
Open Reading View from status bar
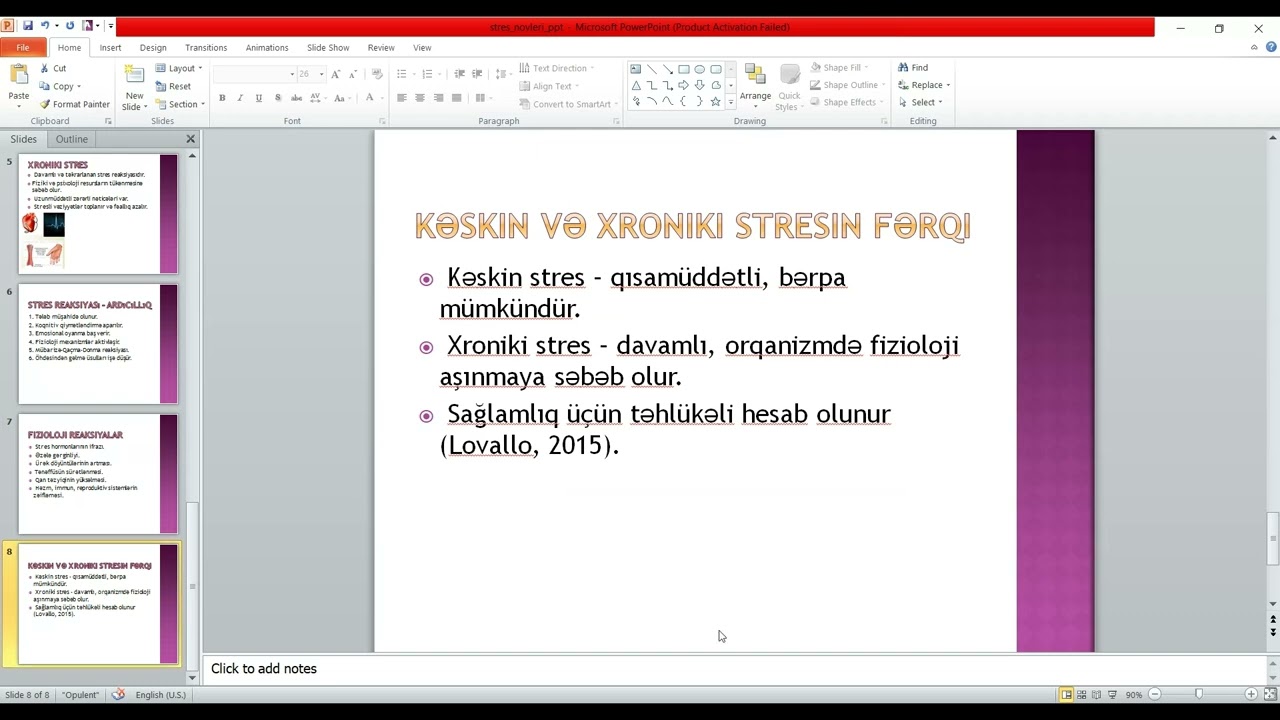point(1096,694)
